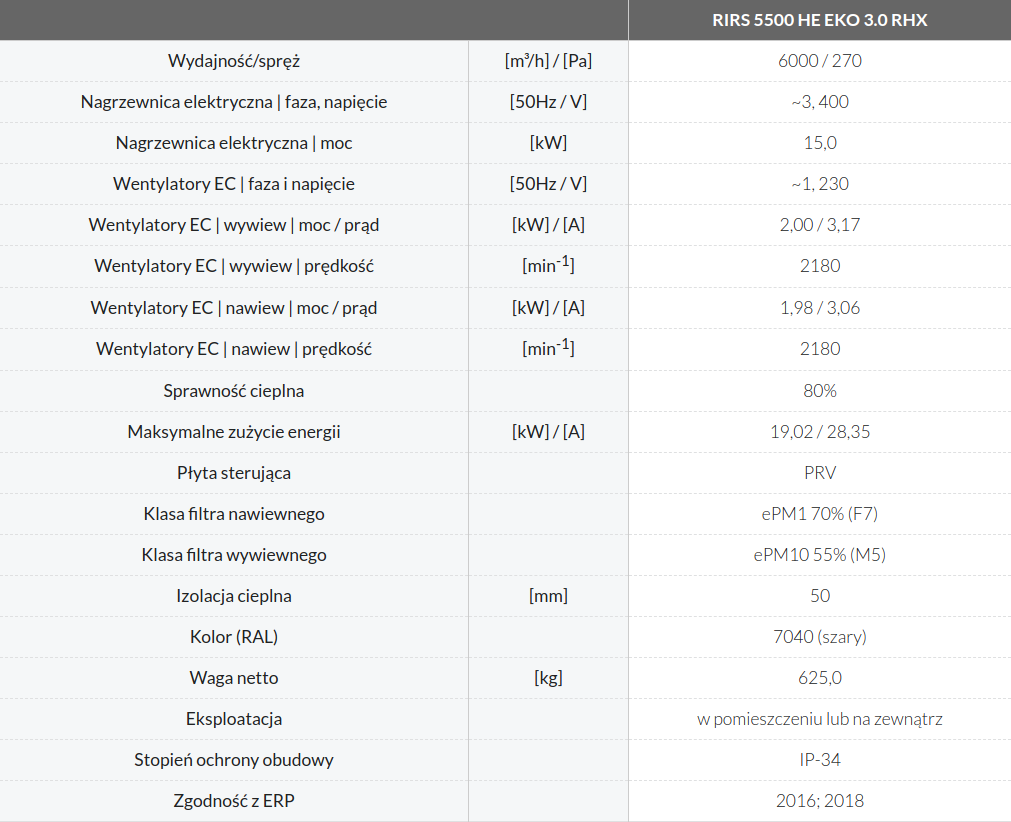Select the Sprawność cieplna row label
Image resolution: width=1011 pixels, height=822 pixels.
[234, 390]
